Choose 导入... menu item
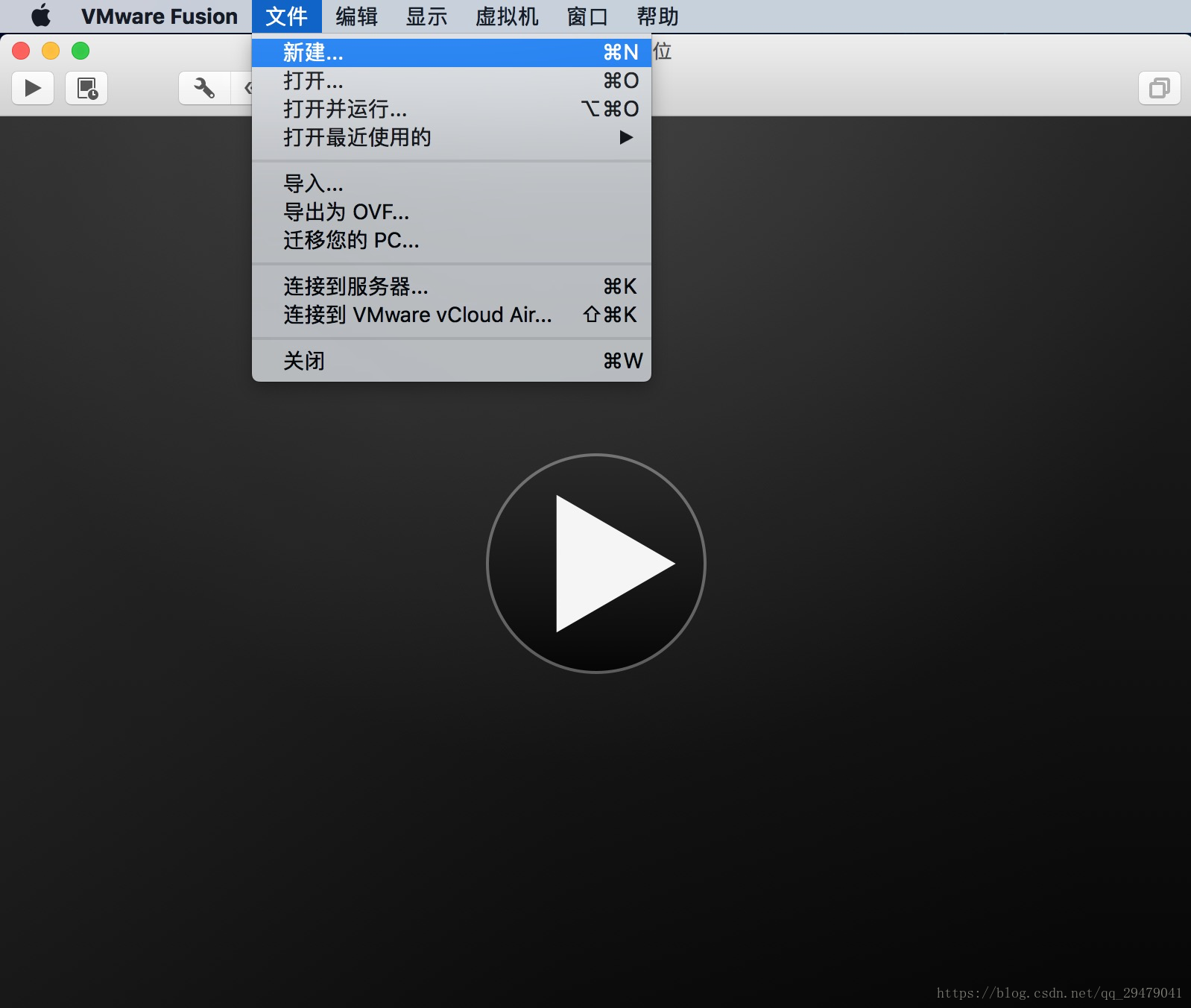The width and height of the screenshot is (1191, 1008). pos(452,183)
